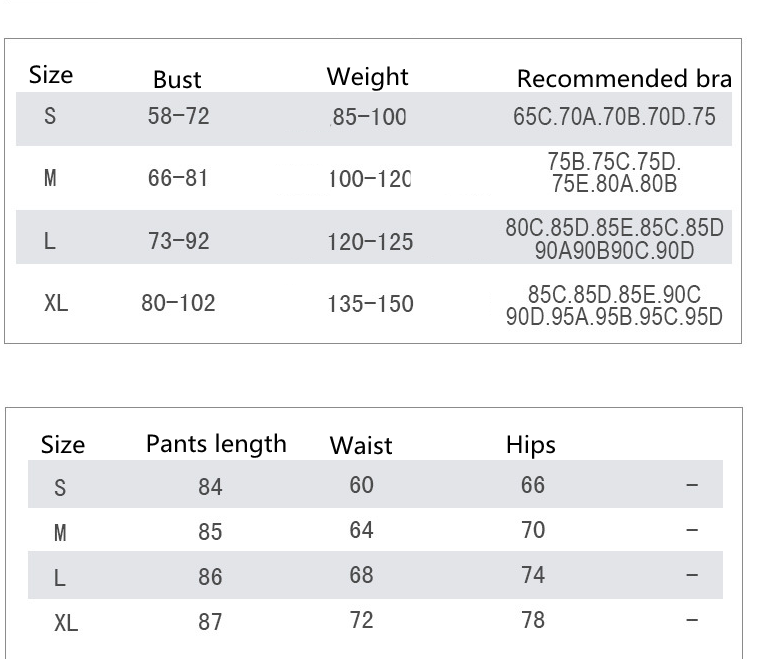The image size is (758, 659).
Task: Click the Weight column header
Action: click(367, 77)
